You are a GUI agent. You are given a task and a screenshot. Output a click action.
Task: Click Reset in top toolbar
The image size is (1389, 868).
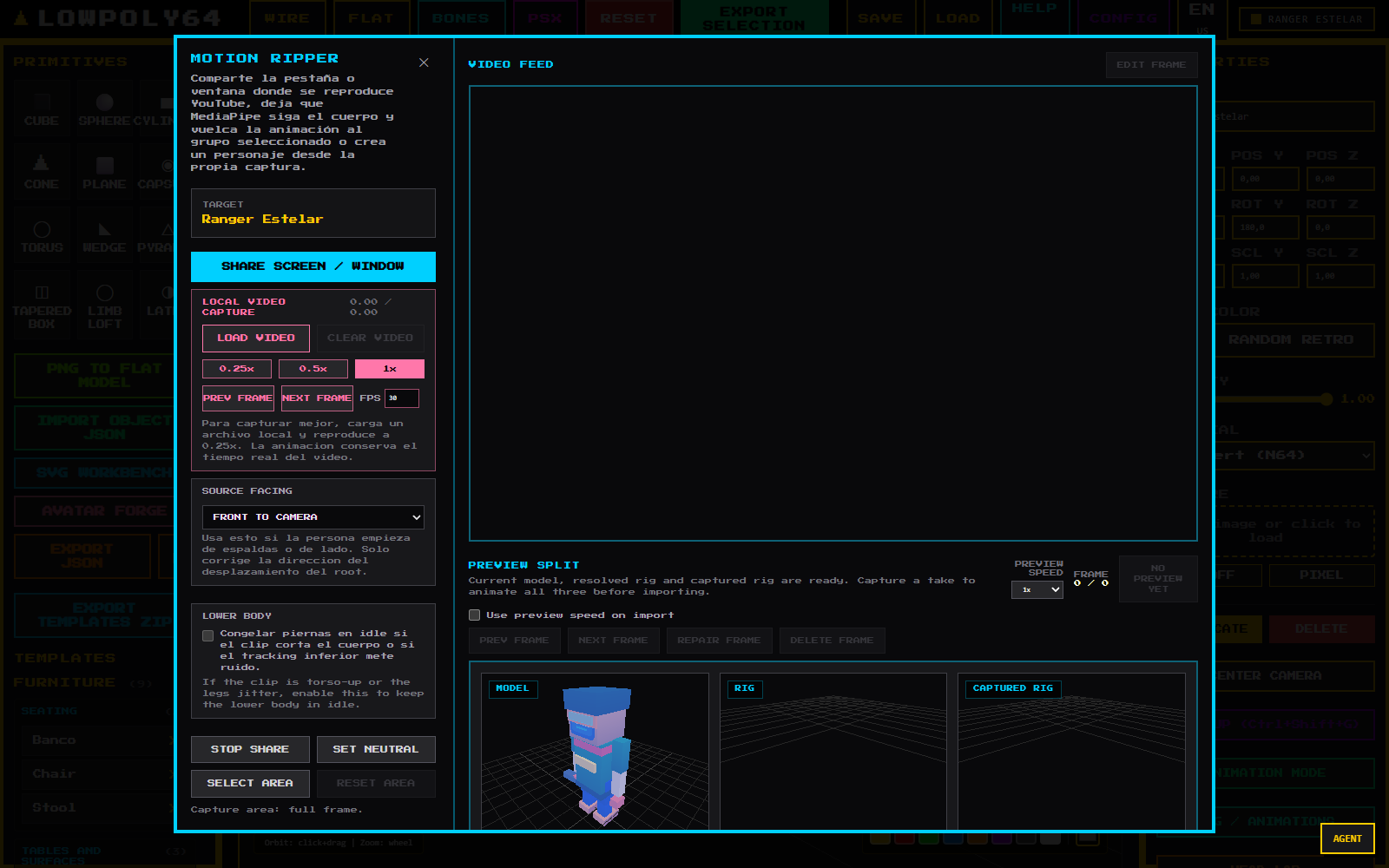tap(629, 18)
